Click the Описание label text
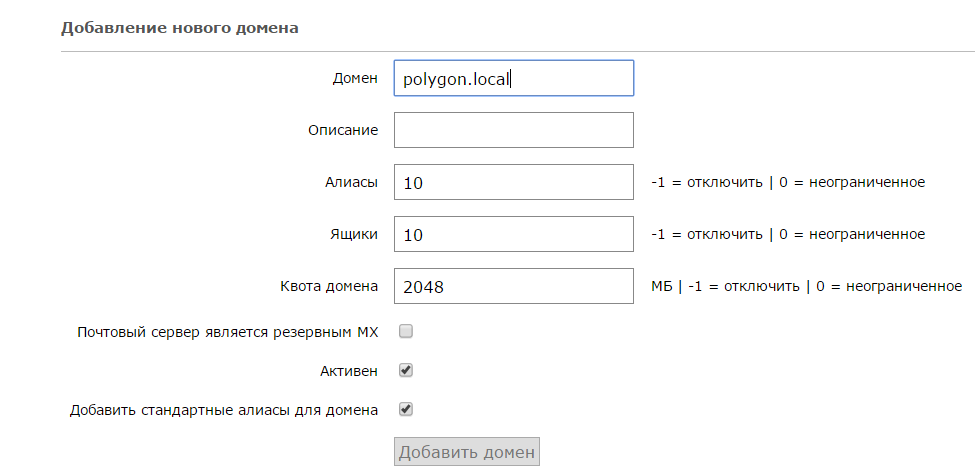 (343, 131)
